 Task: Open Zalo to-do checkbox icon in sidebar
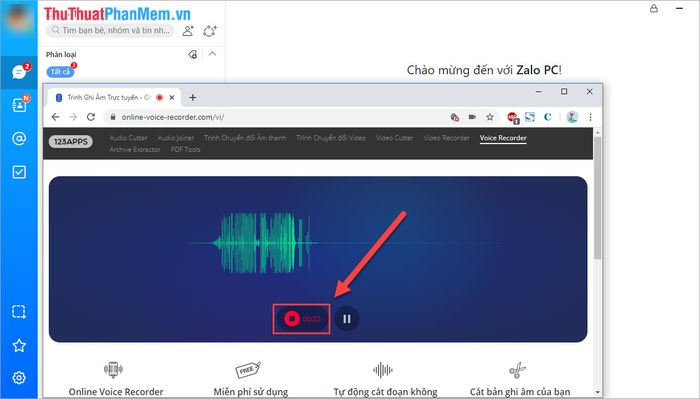pos(19,172)
